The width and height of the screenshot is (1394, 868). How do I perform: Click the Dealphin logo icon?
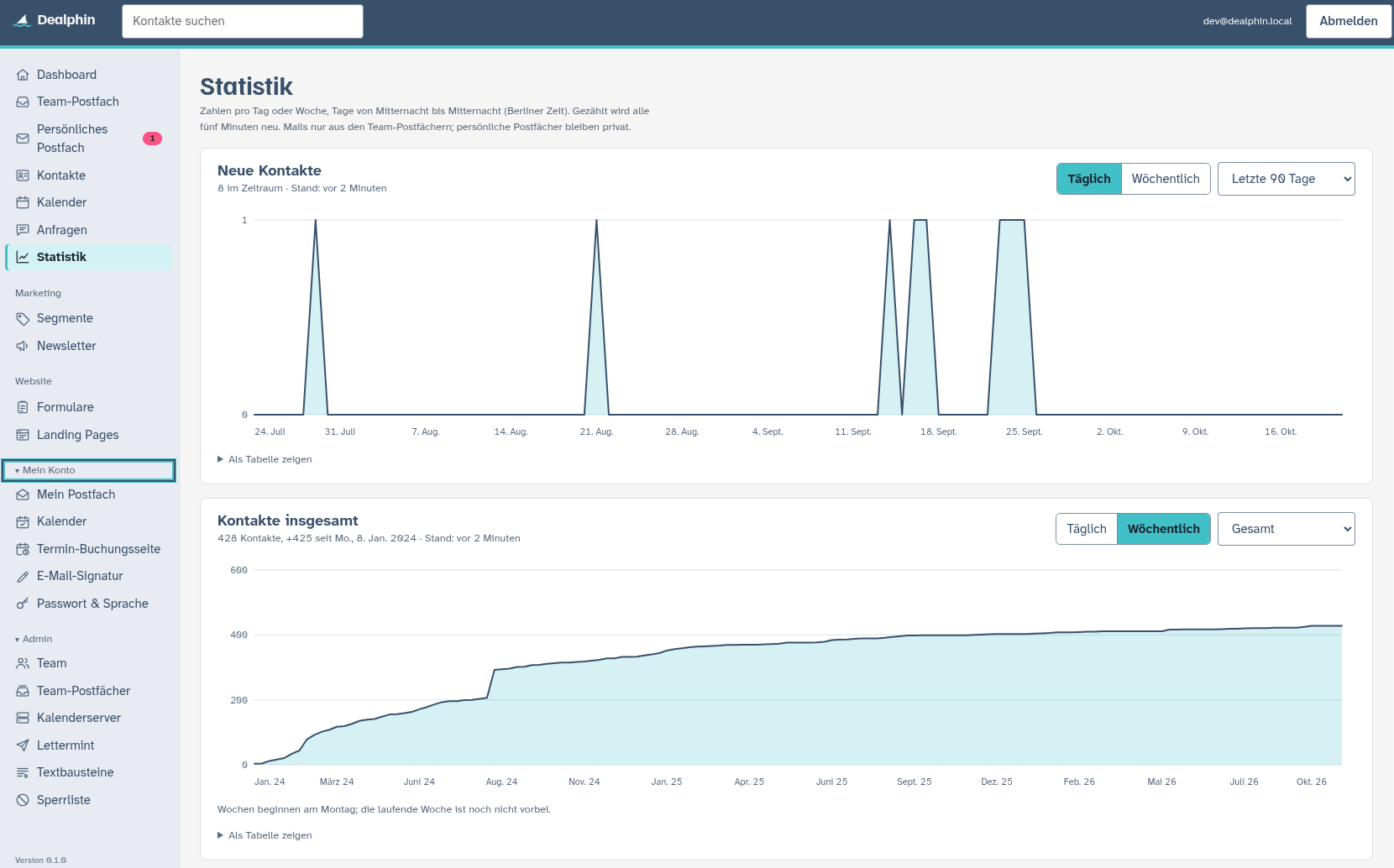(23, 20)
